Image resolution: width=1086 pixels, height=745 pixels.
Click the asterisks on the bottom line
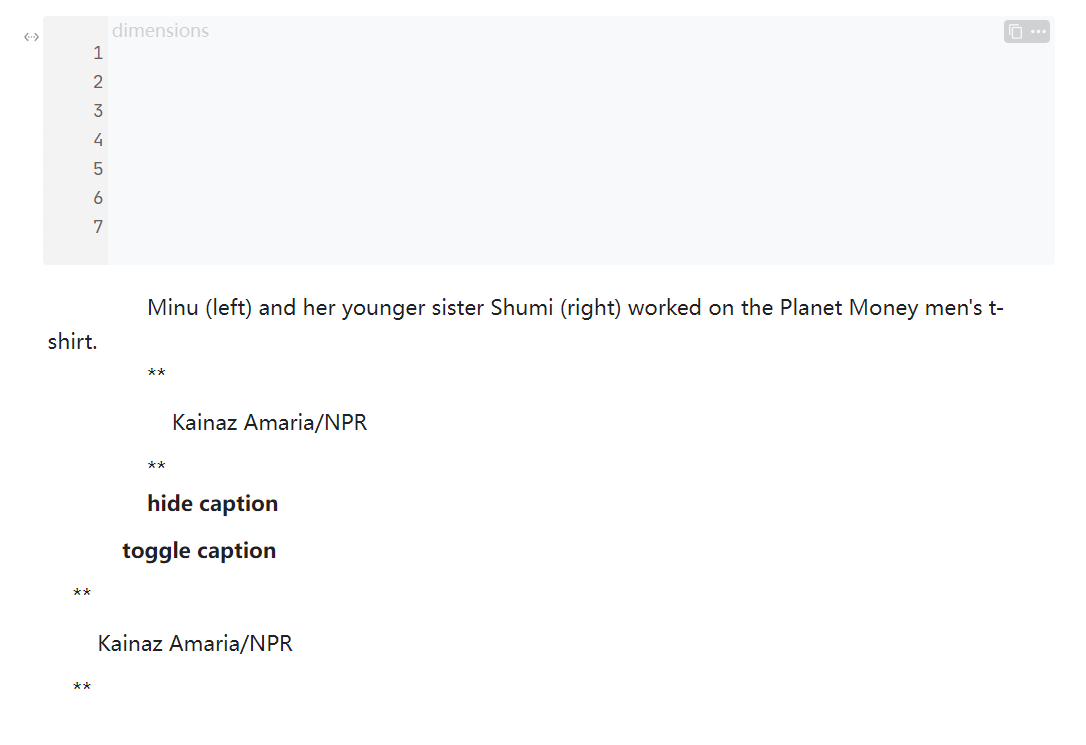click(x=82, y=689)
